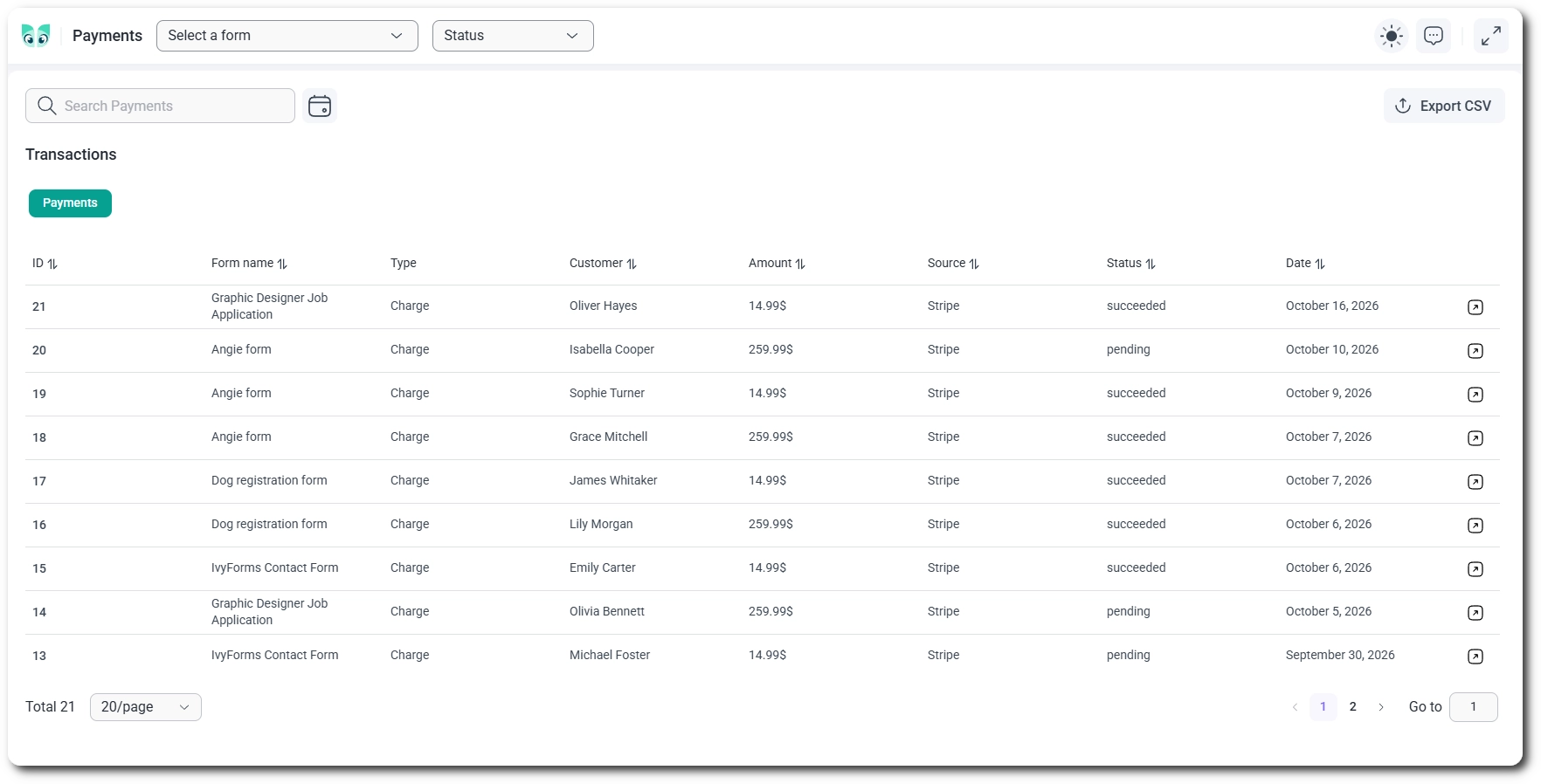Export transactions with Export CSV
Image resolution: width=1541 pixels, height=784 pixels.
point(1444,106)
